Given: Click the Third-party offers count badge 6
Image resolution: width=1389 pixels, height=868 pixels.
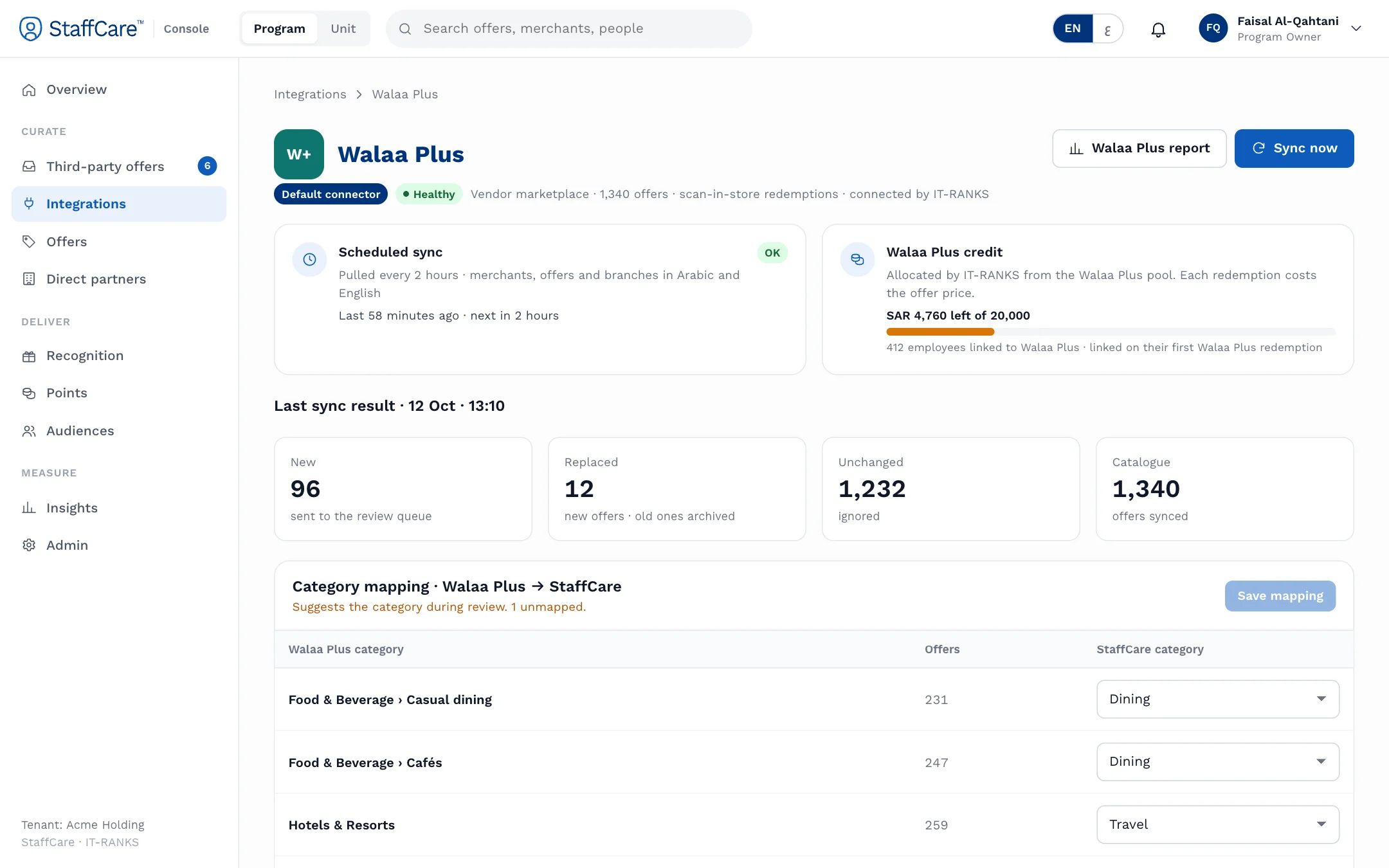Looking at the screenshot, I should (207, 166).
